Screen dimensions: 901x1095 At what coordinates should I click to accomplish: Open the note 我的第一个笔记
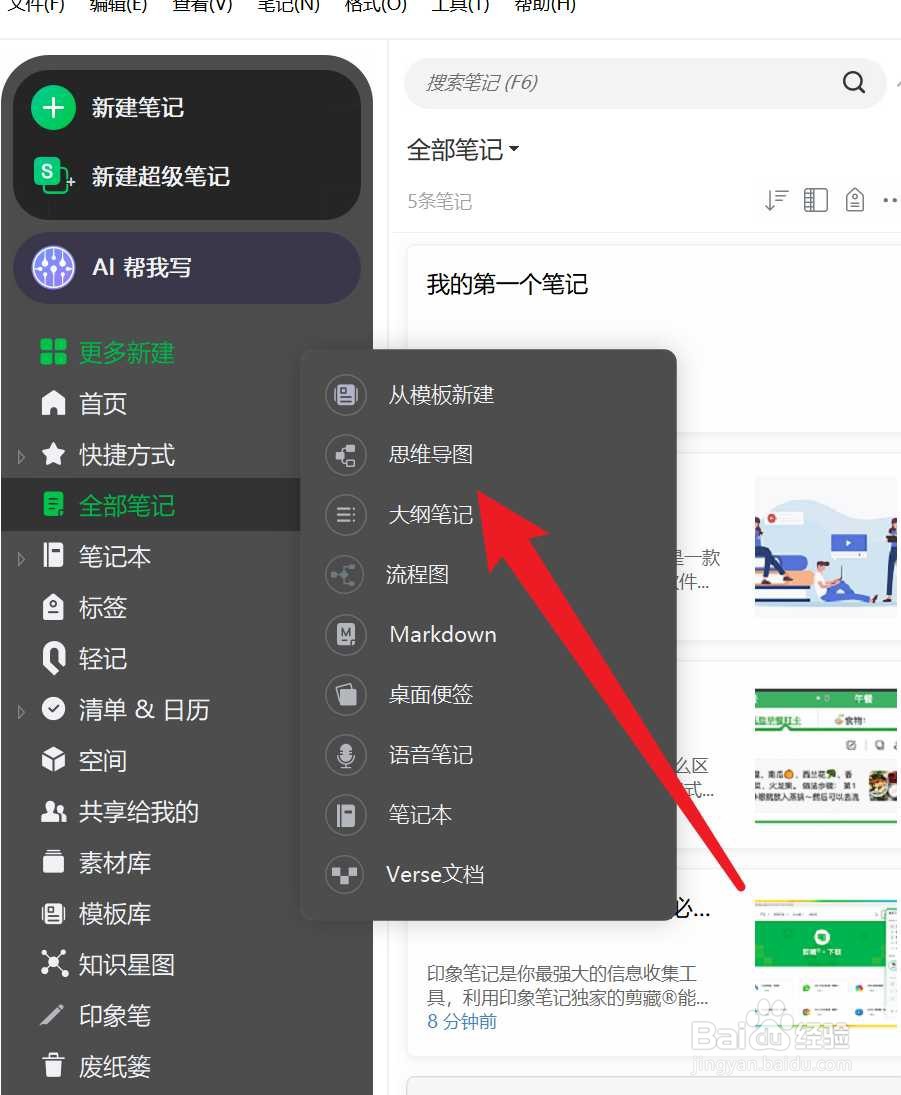(507, 284)
